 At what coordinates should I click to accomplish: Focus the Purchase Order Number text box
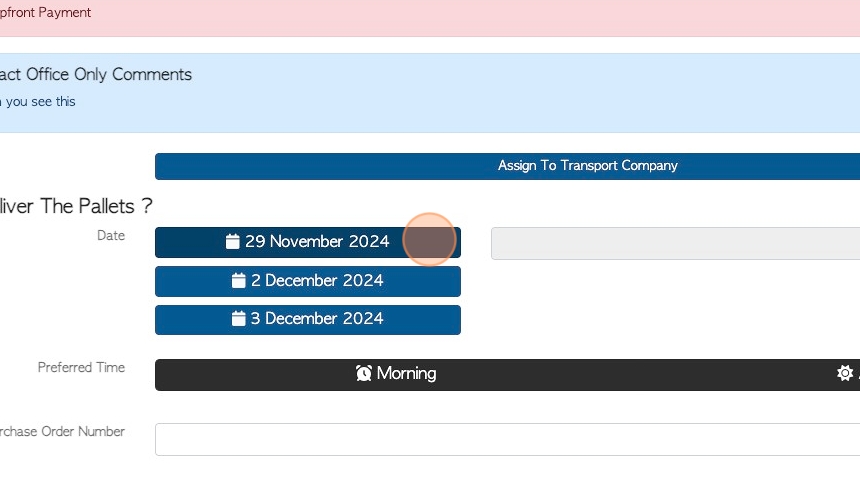(507, 439)
